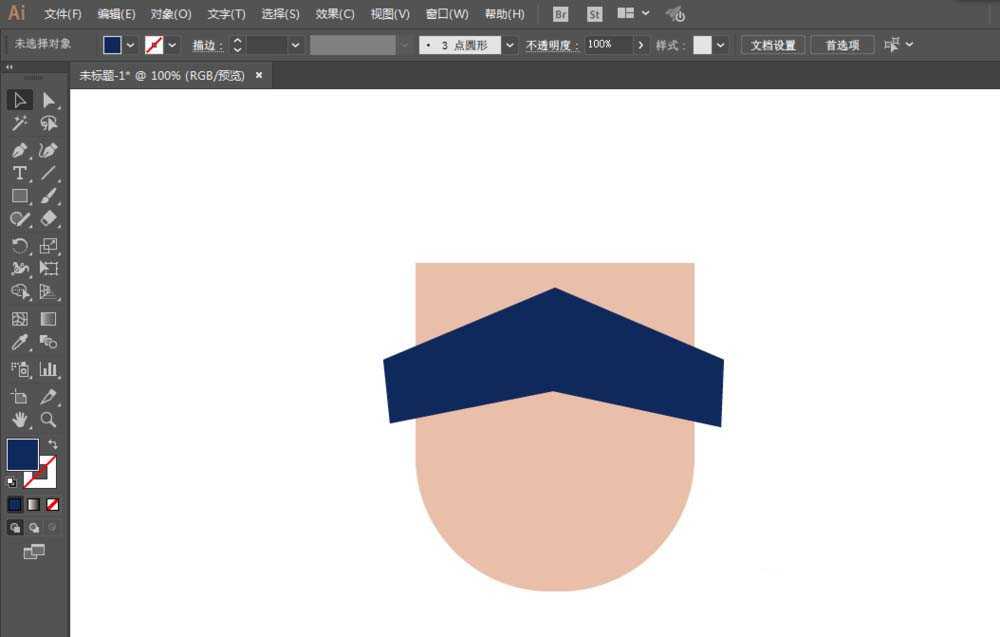Open the 样式 style dropdown

tap(720, 45)
